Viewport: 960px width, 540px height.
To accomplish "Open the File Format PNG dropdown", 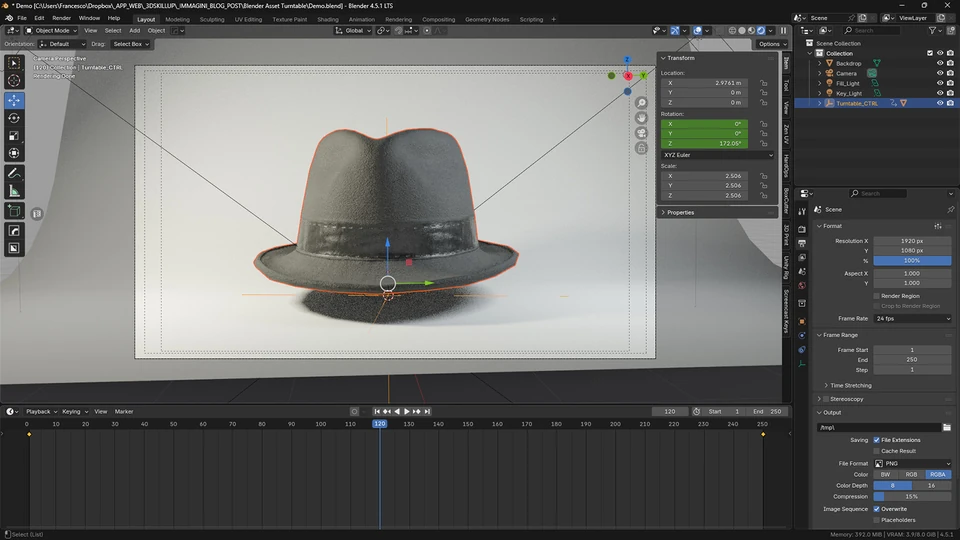I will pos(912,463).
